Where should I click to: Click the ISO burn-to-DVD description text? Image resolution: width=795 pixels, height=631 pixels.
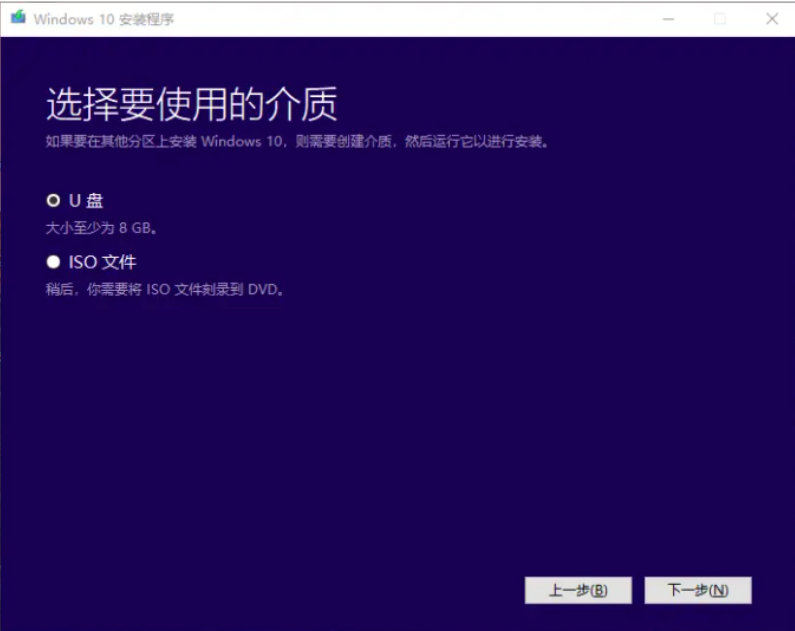click(166, 290)
